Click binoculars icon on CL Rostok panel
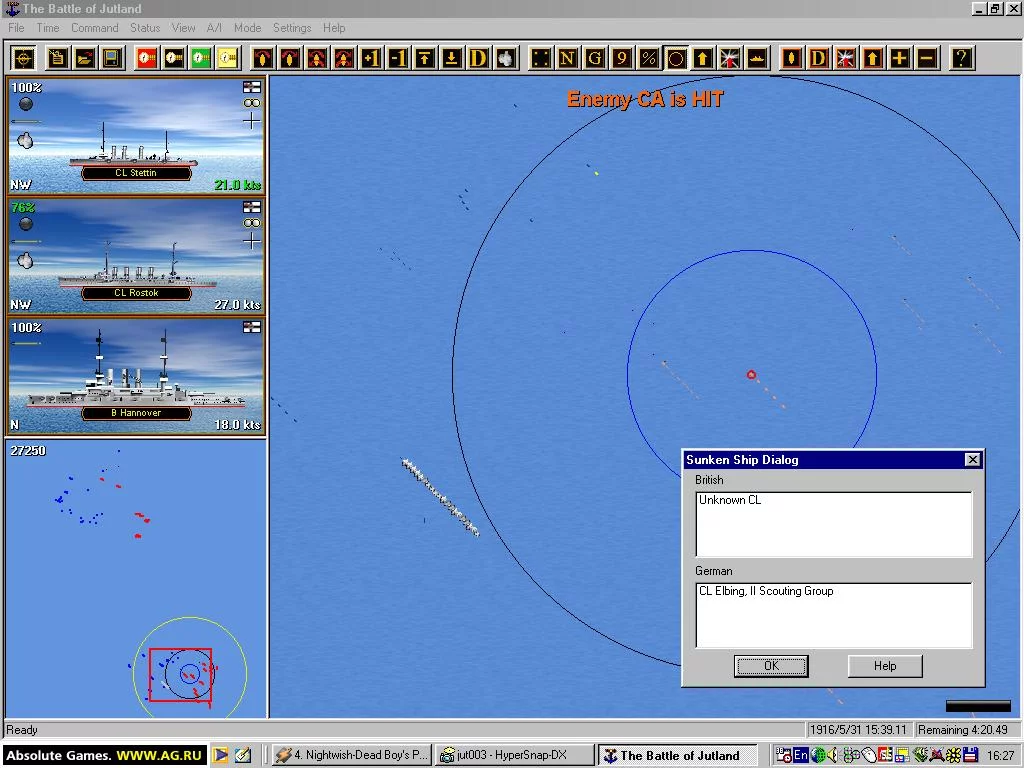The height and width of the screenshot is (768, 1024). (251, 223)
